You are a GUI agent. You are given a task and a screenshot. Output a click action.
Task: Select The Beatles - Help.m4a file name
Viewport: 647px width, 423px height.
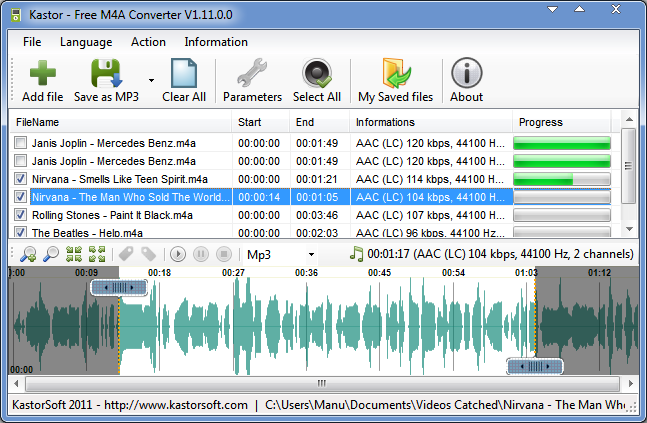pos(87,233)
